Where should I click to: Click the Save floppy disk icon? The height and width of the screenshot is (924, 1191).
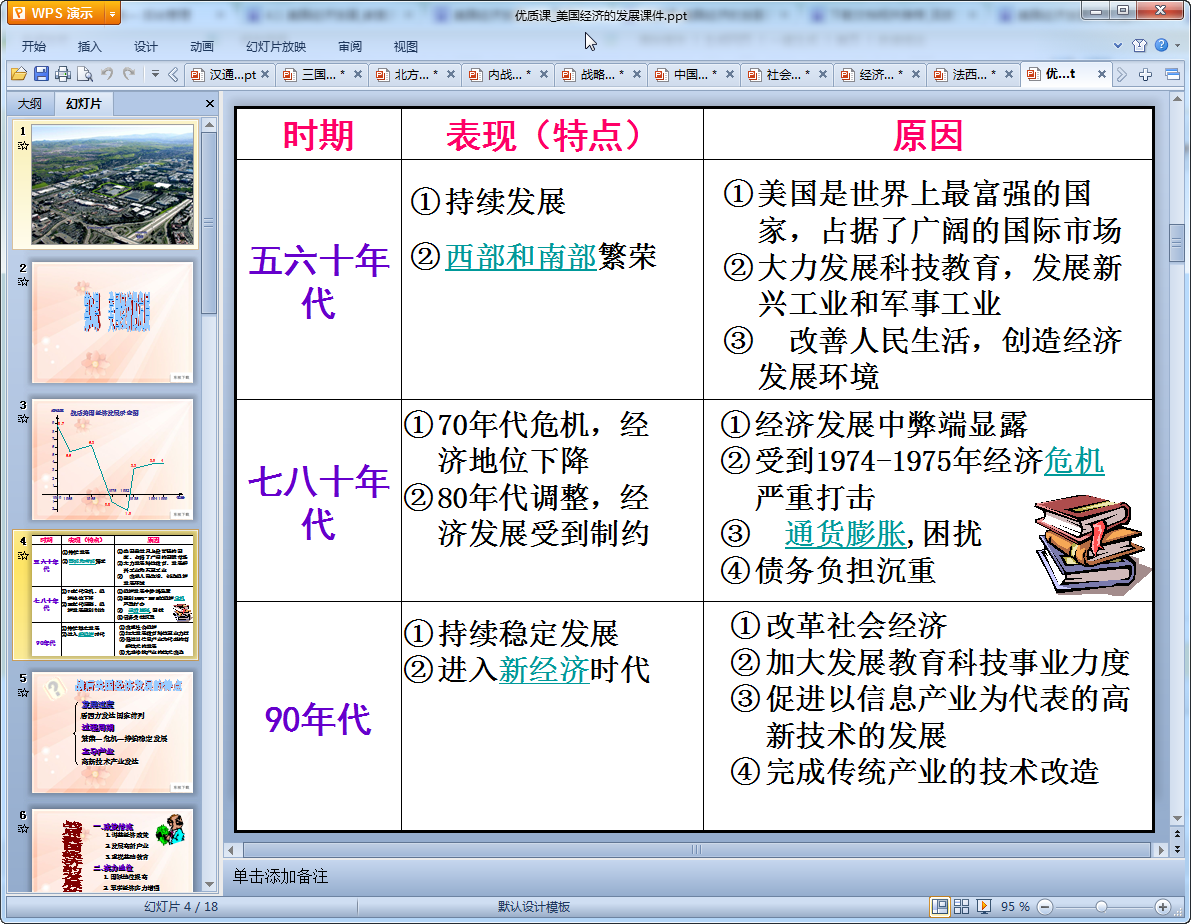click(41, 74)
